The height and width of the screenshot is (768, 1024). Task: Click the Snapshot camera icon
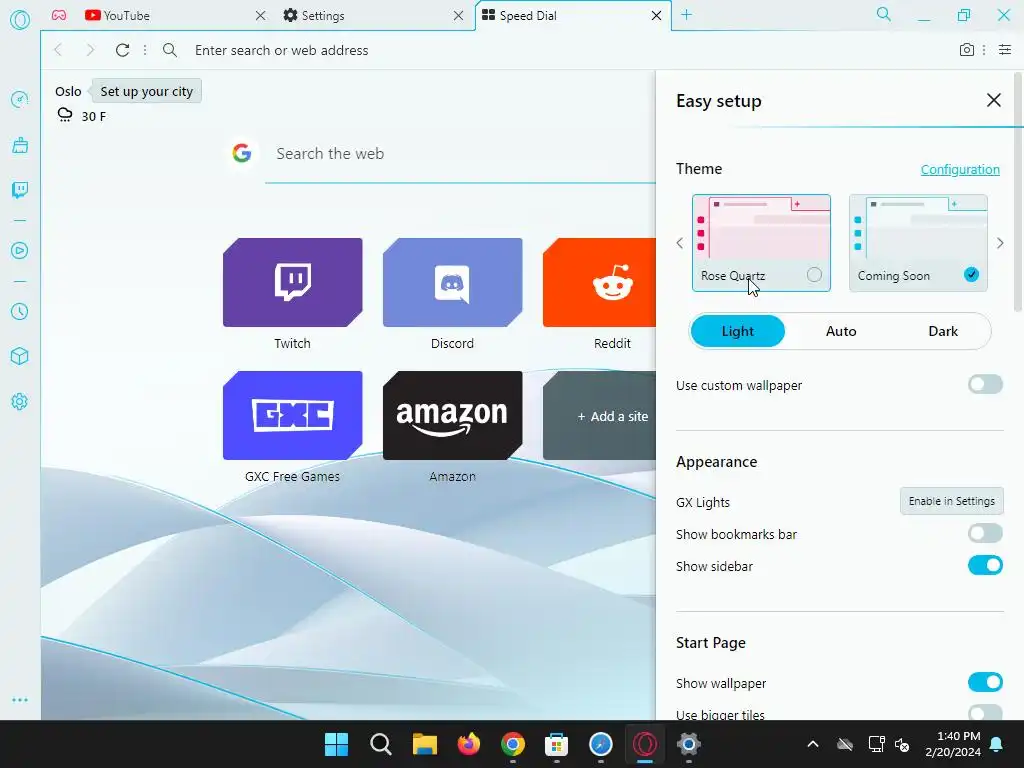[x=967, y=50]
